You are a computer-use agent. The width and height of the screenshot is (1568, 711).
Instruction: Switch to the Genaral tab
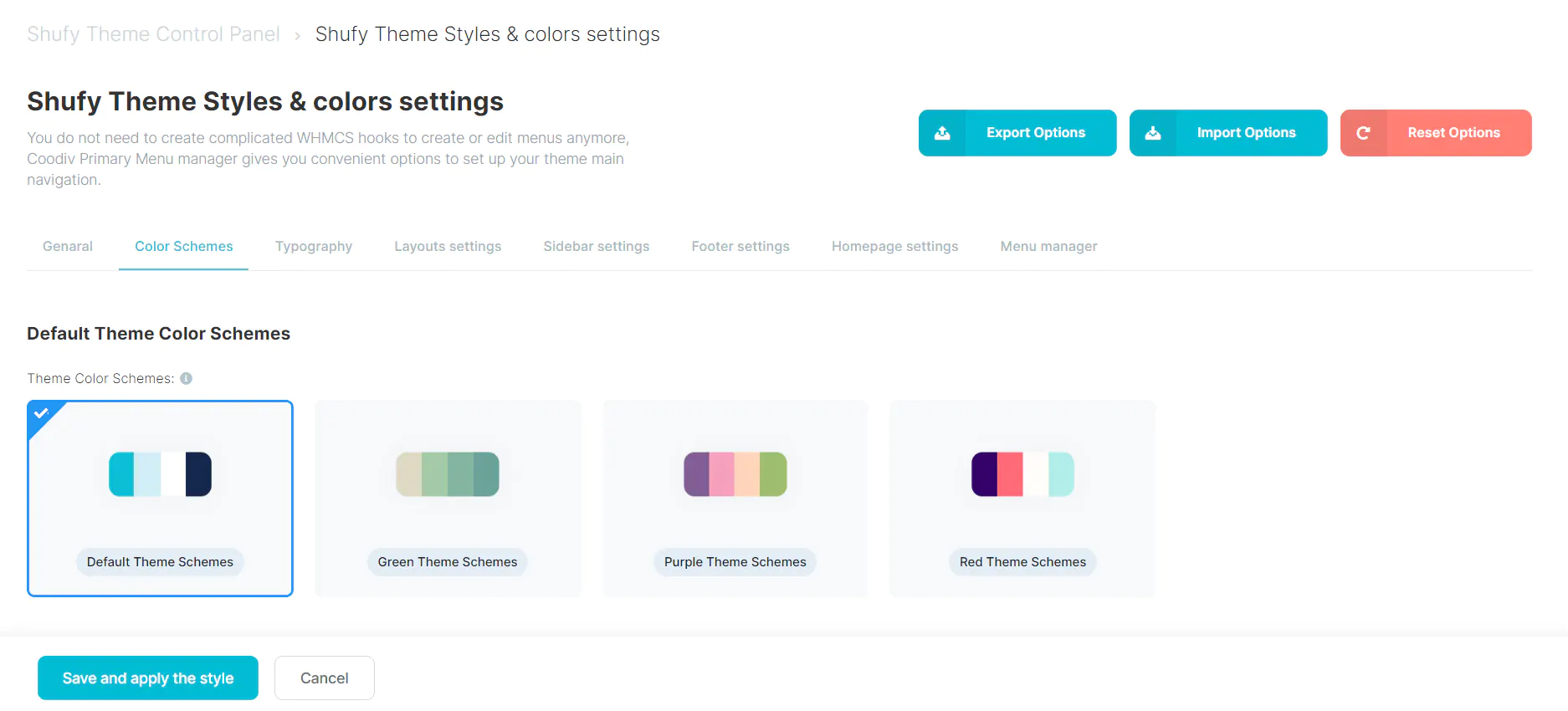tap(68, 246)
